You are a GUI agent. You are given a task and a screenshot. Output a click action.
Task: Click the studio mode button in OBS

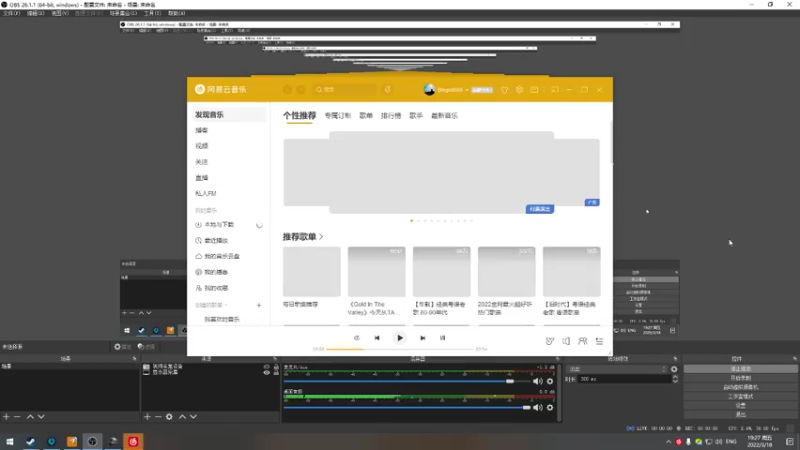pos(740,396)
